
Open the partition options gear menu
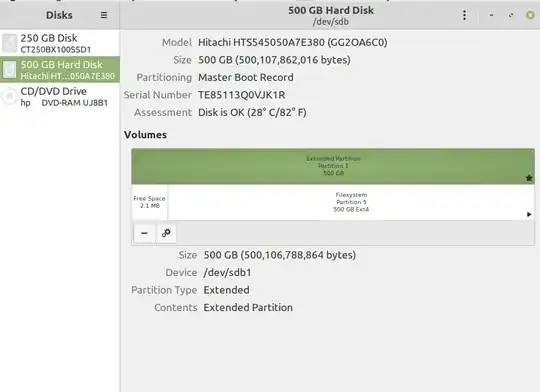(166, 233)
